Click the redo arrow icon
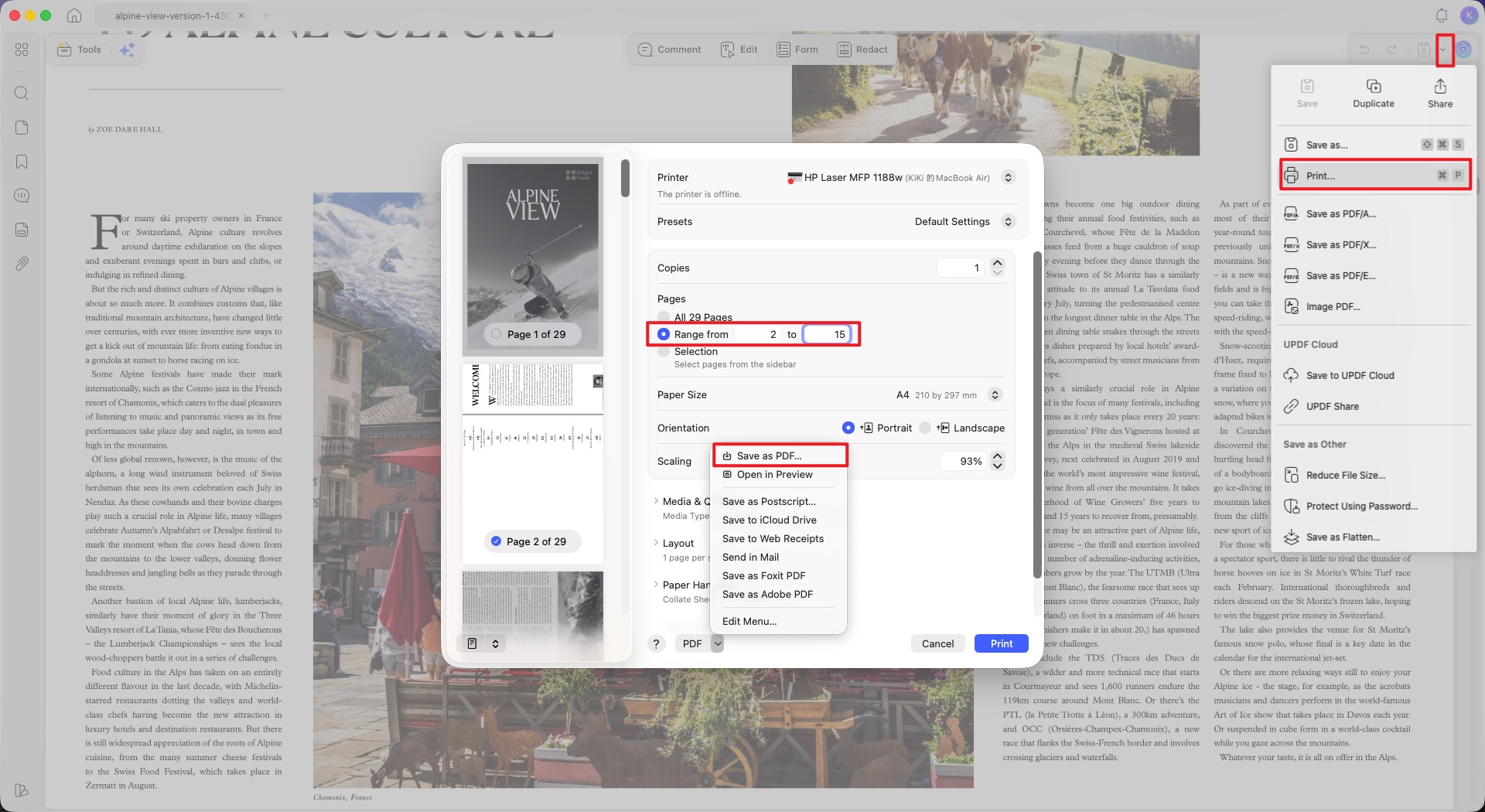This screenshot has width=1485, height=812. click(x=1392, y=49)
